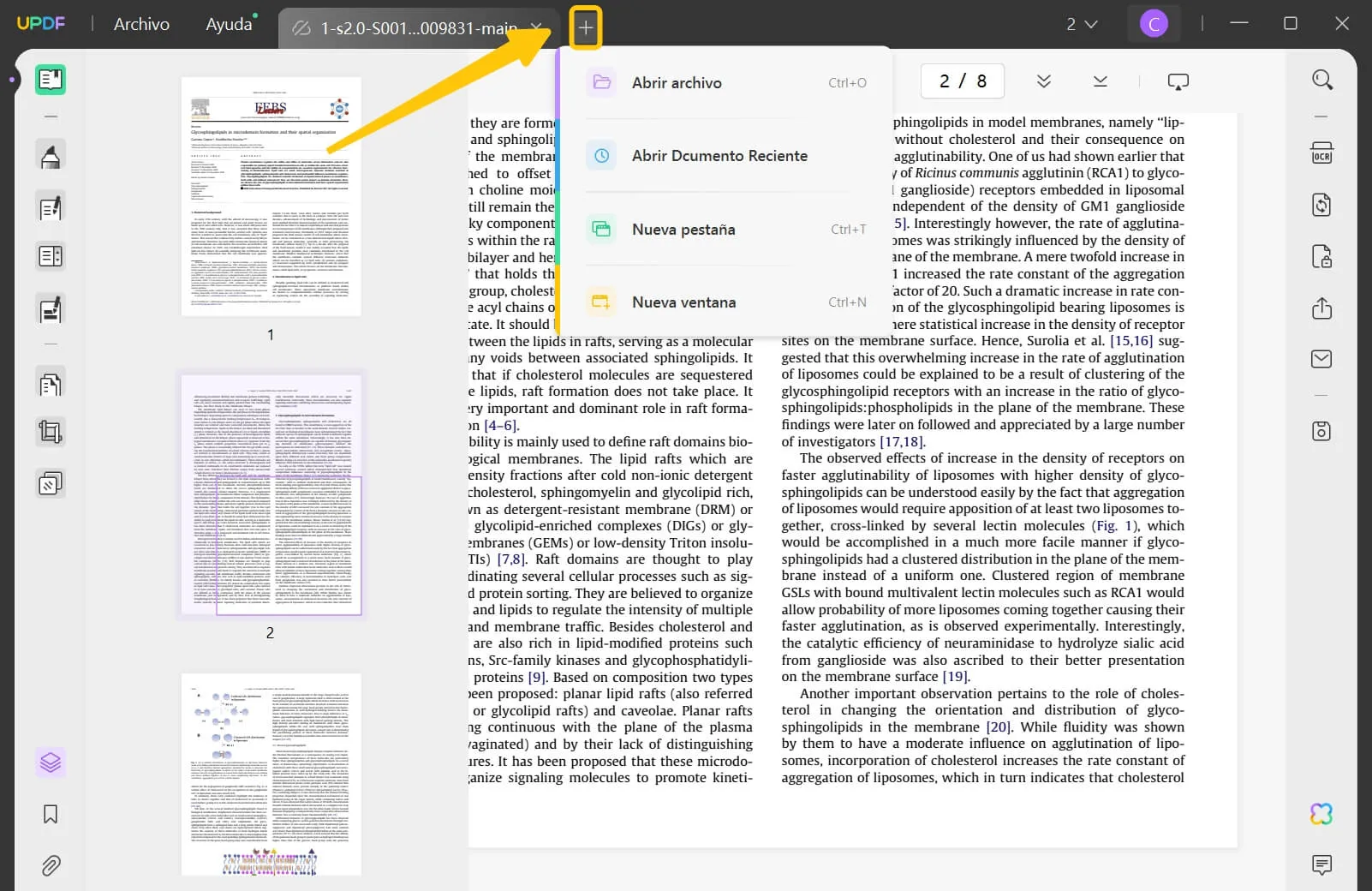Click the page number field

(x=963, y=81)
